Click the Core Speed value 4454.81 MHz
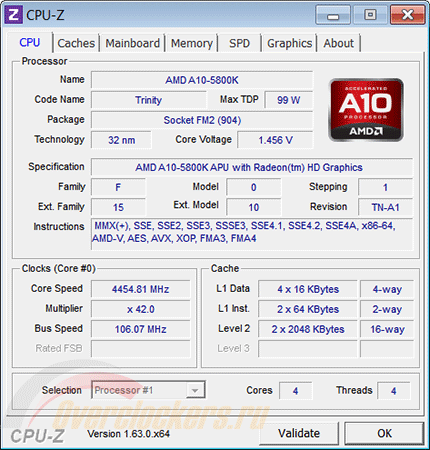 pos(141,289)
